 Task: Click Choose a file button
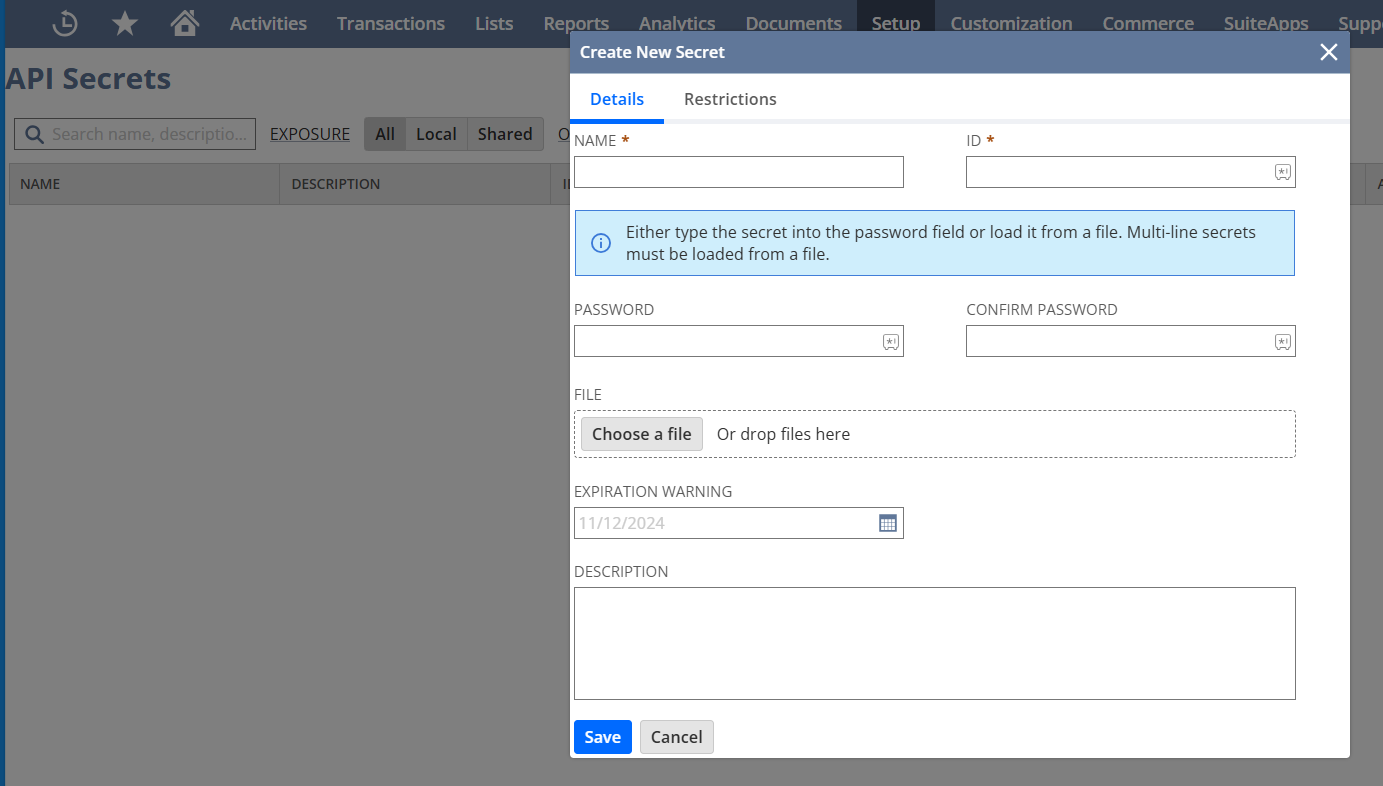(642, 434)
